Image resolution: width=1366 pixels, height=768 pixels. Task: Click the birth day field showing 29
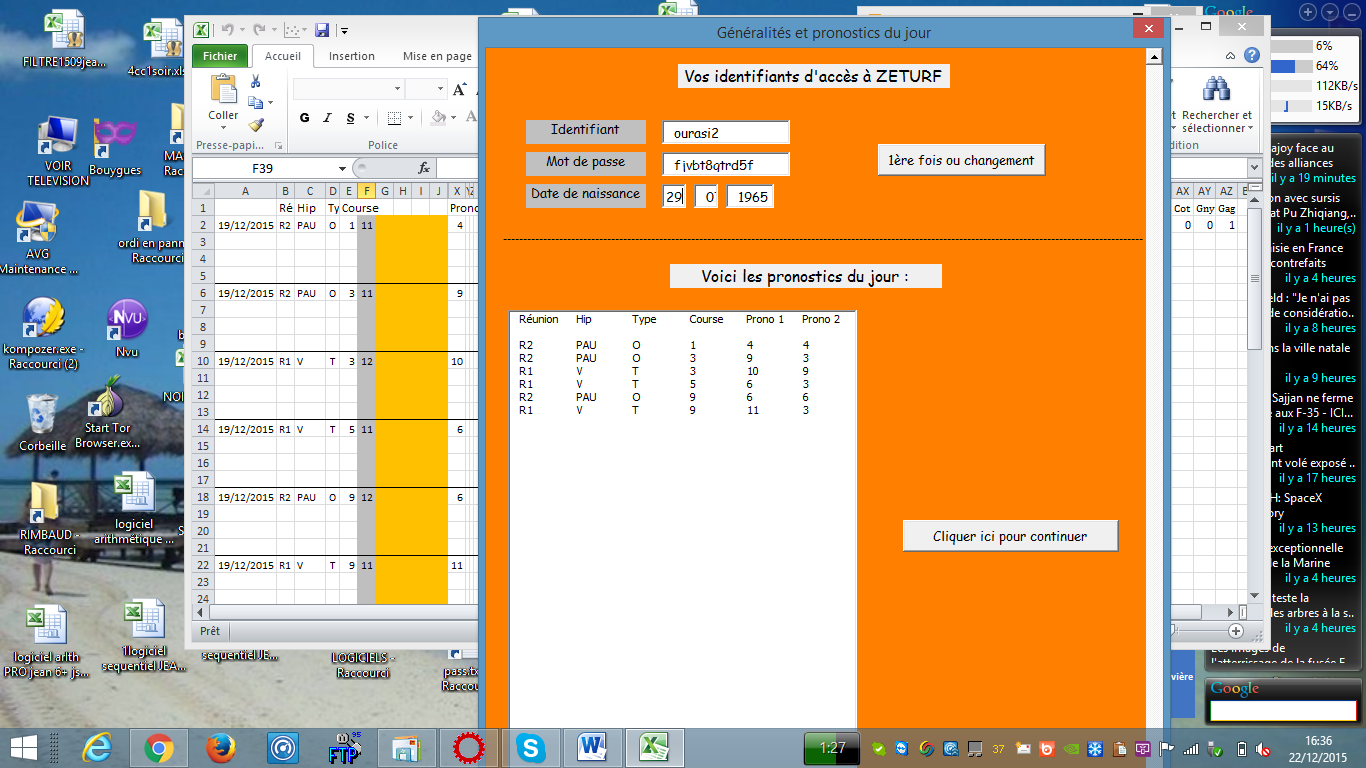pyautogui.click(x=674, y=197)
